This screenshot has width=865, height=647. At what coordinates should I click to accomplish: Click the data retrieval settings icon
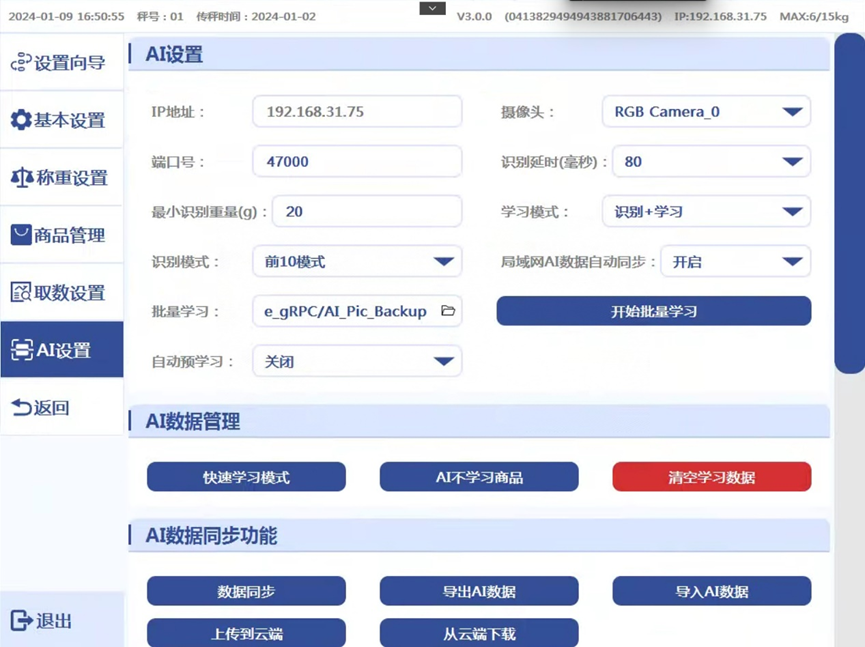pyautogui.click(x=21, y=292)
